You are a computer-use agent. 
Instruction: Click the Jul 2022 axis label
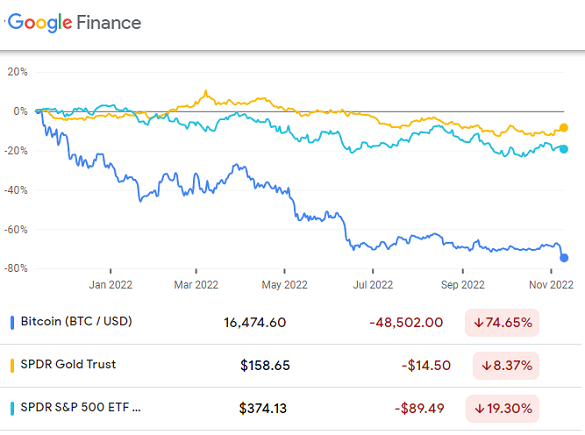[373, 285]
